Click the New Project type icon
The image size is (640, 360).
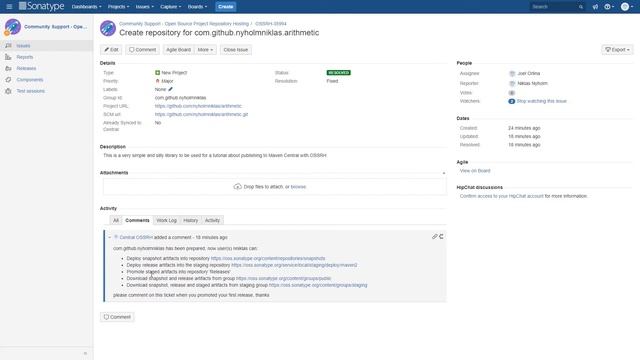pos(158,73)
